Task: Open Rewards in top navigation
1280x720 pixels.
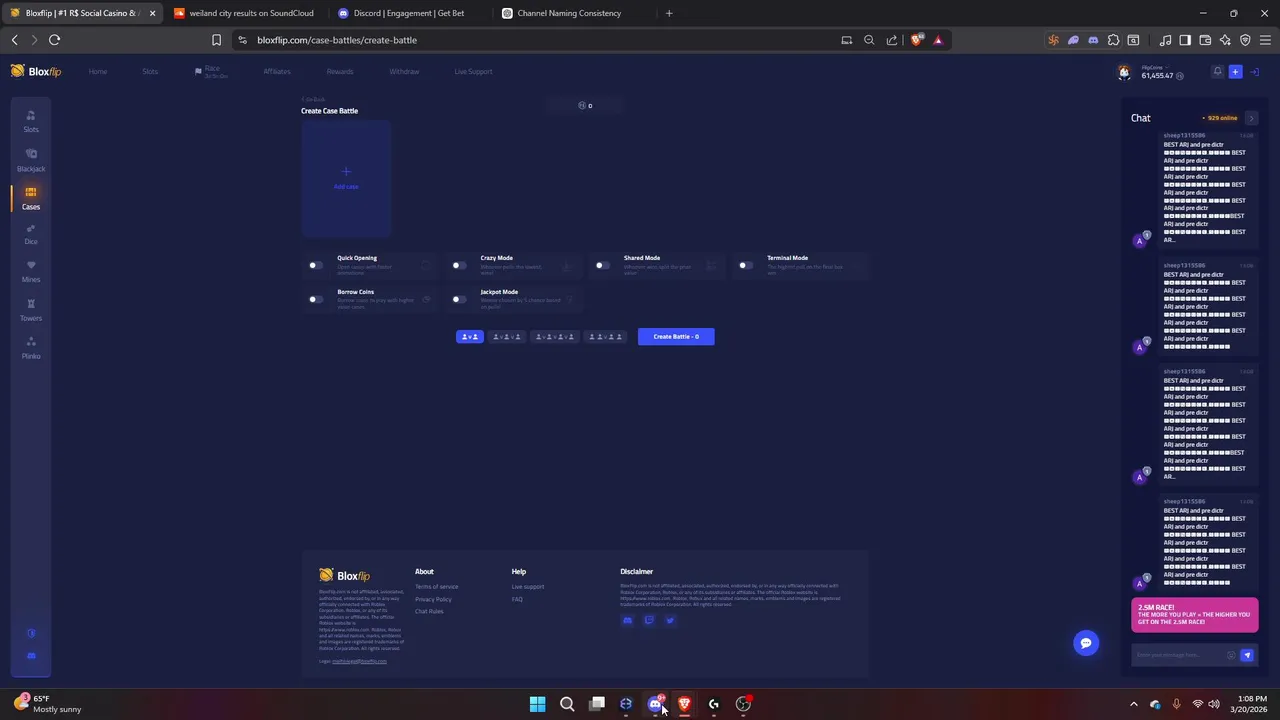Action: [340, 72]
